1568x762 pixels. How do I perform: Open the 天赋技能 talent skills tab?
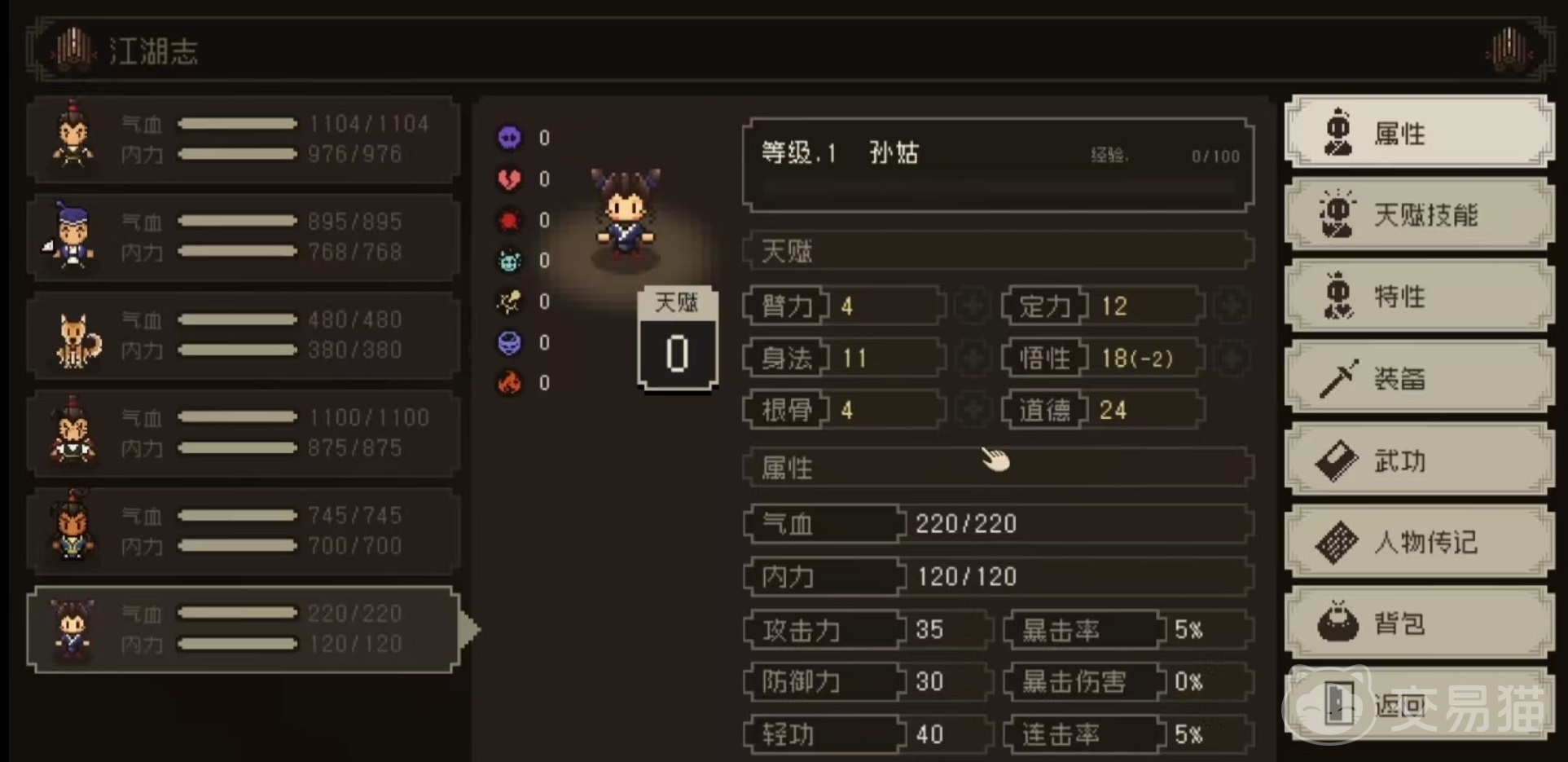pos(1419,214)
